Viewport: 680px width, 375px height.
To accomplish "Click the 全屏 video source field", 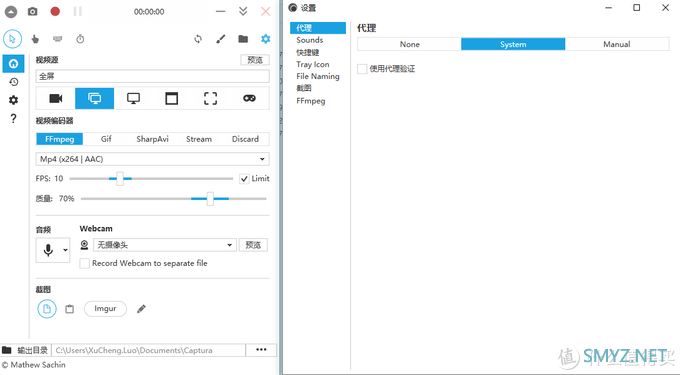I will click(152, 76).
